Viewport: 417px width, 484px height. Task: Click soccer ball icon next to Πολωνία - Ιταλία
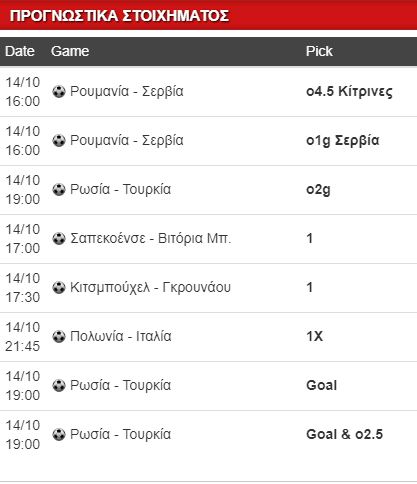[59, 336]
